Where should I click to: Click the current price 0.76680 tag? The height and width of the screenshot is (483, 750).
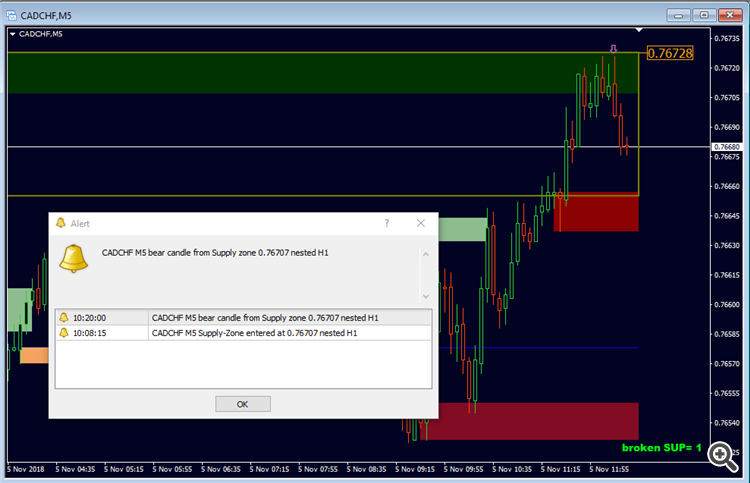727,147
